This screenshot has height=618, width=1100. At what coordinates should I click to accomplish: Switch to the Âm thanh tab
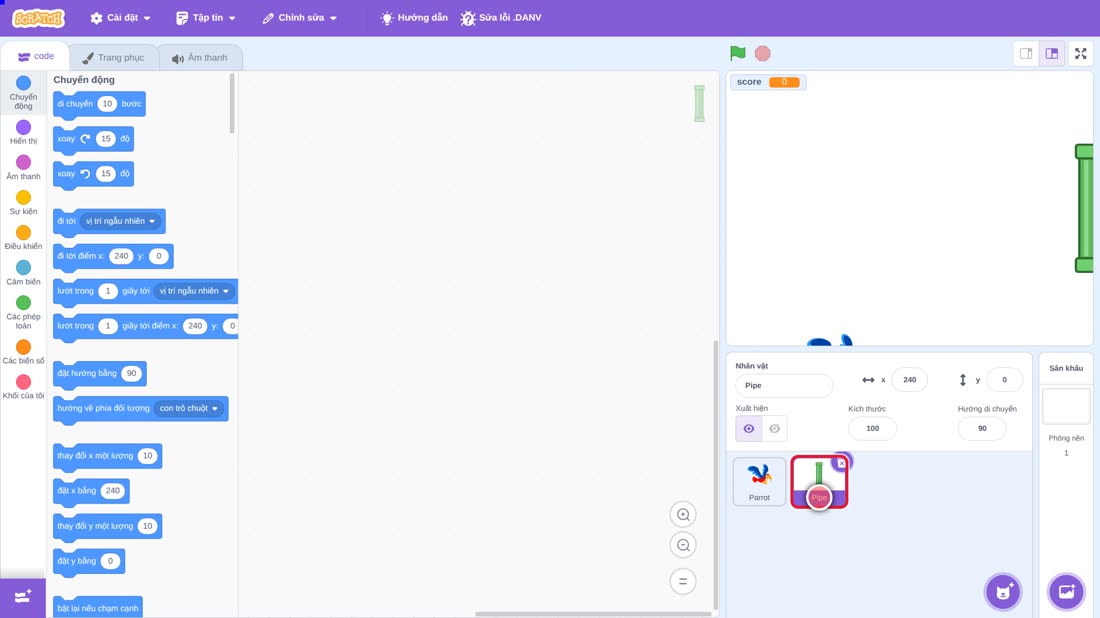200,58
